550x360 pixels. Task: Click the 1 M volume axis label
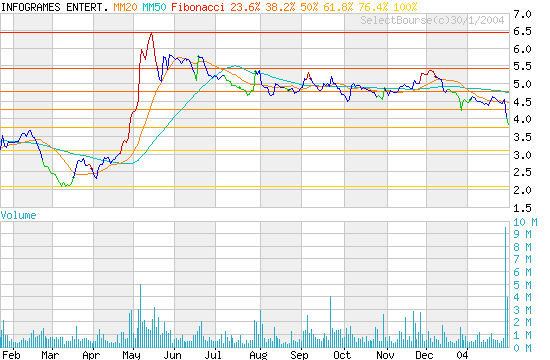tap(522, 335)
